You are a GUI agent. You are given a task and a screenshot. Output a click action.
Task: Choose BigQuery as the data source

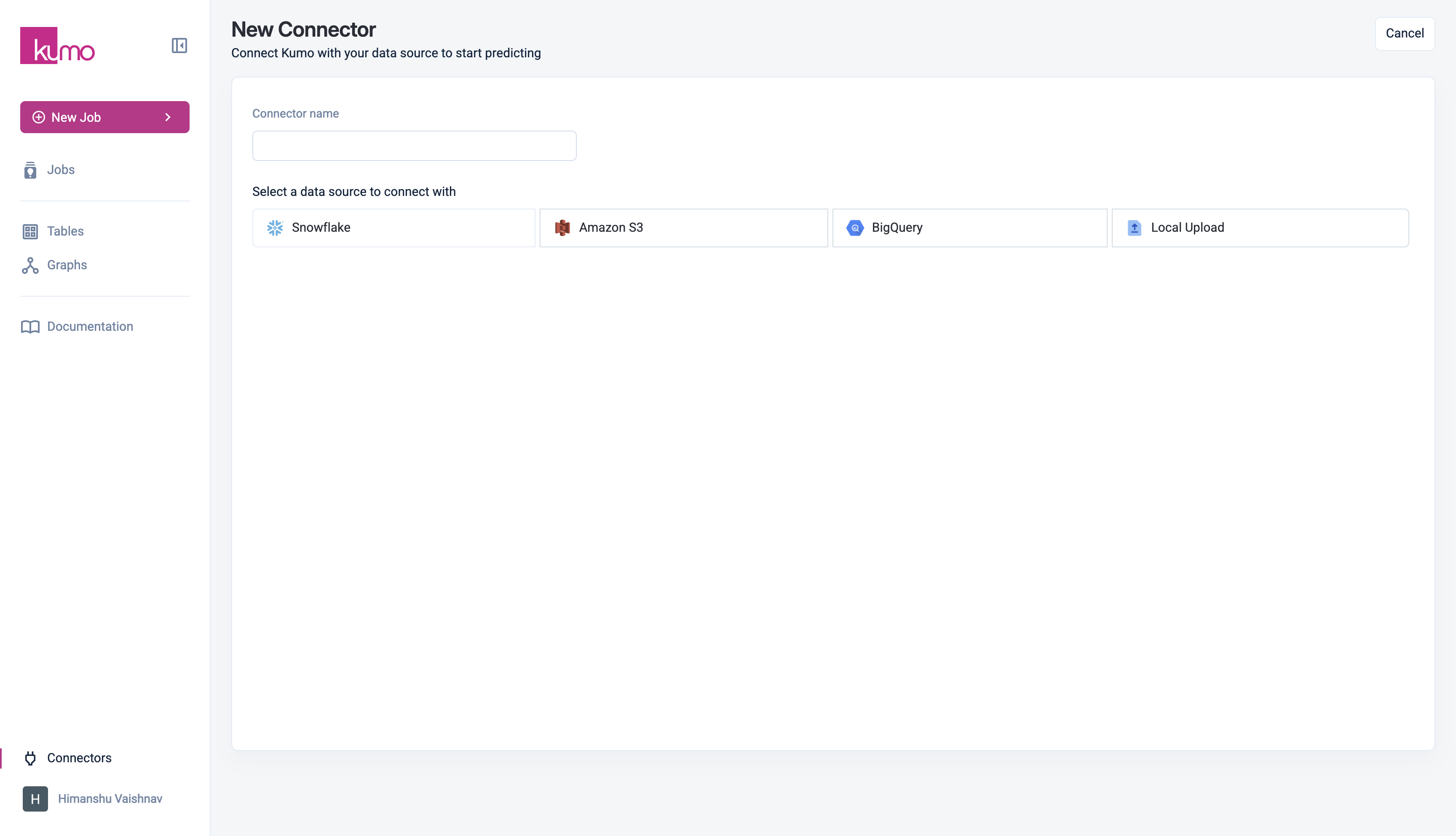(x=969, y=228)
